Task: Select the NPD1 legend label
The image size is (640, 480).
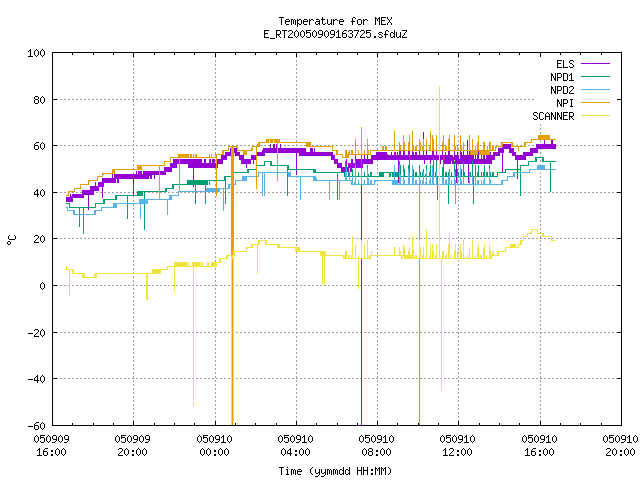Action: (562, 77)
